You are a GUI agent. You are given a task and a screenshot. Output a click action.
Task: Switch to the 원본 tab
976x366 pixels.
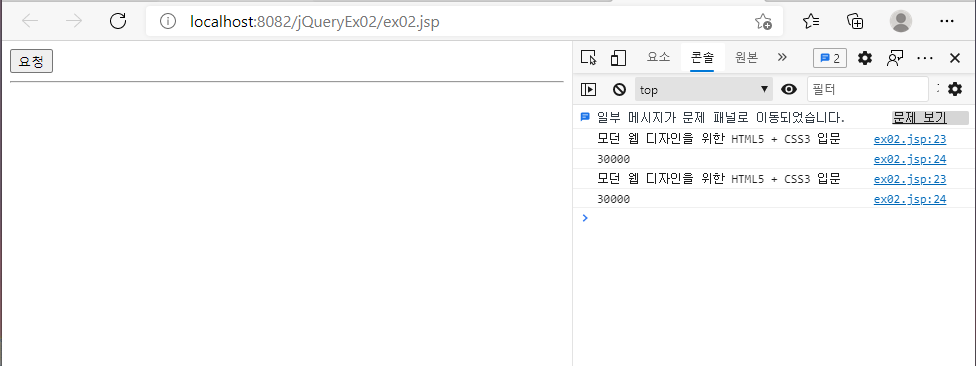coord(746,57)
